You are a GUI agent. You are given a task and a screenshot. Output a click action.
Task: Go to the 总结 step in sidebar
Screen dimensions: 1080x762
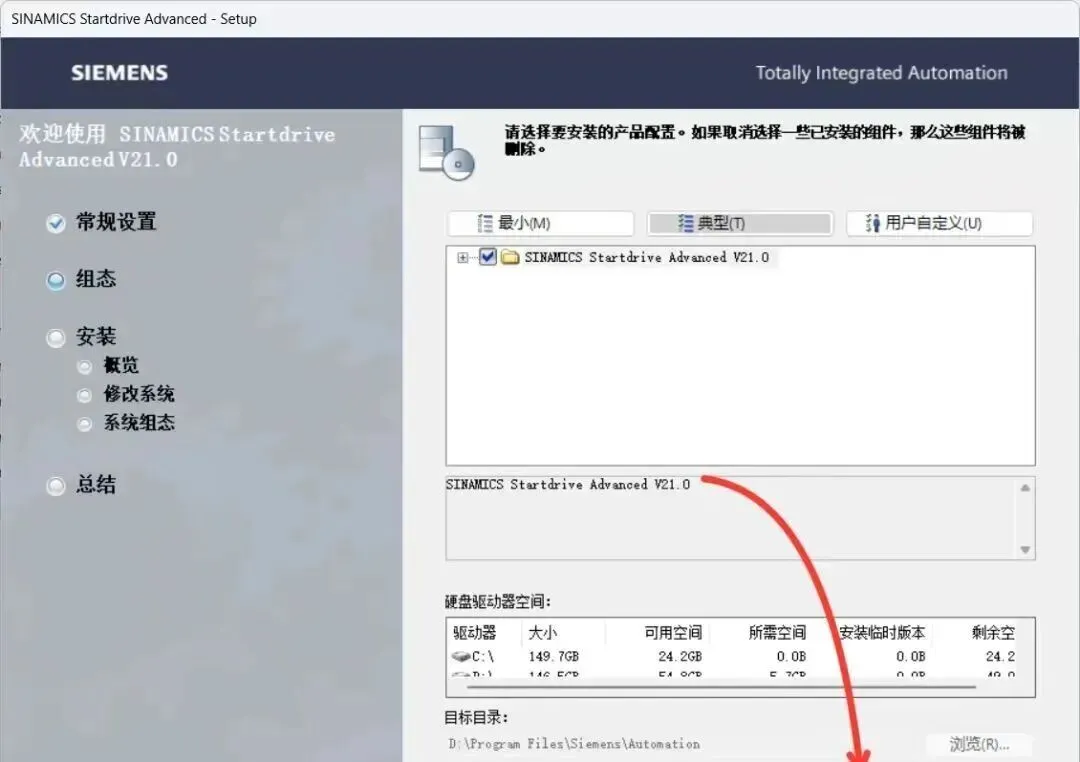pos(96,484)
